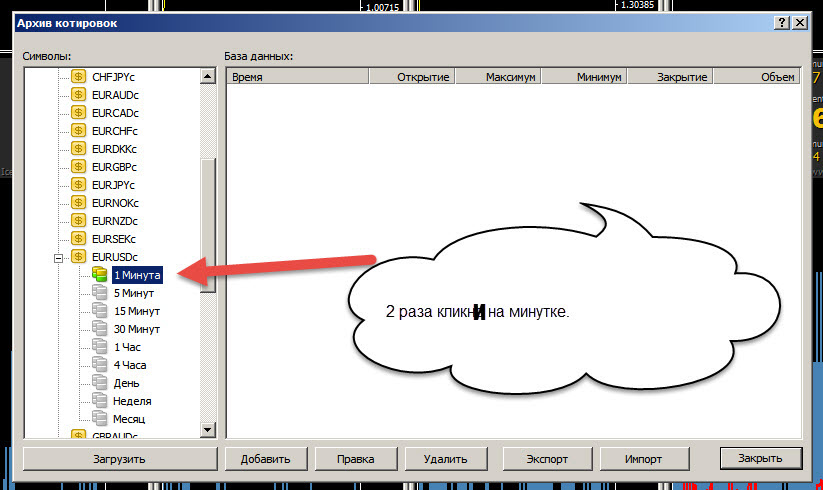
Task: Select the EURJPYc symbol label
Action: click(x=113, y=185)
